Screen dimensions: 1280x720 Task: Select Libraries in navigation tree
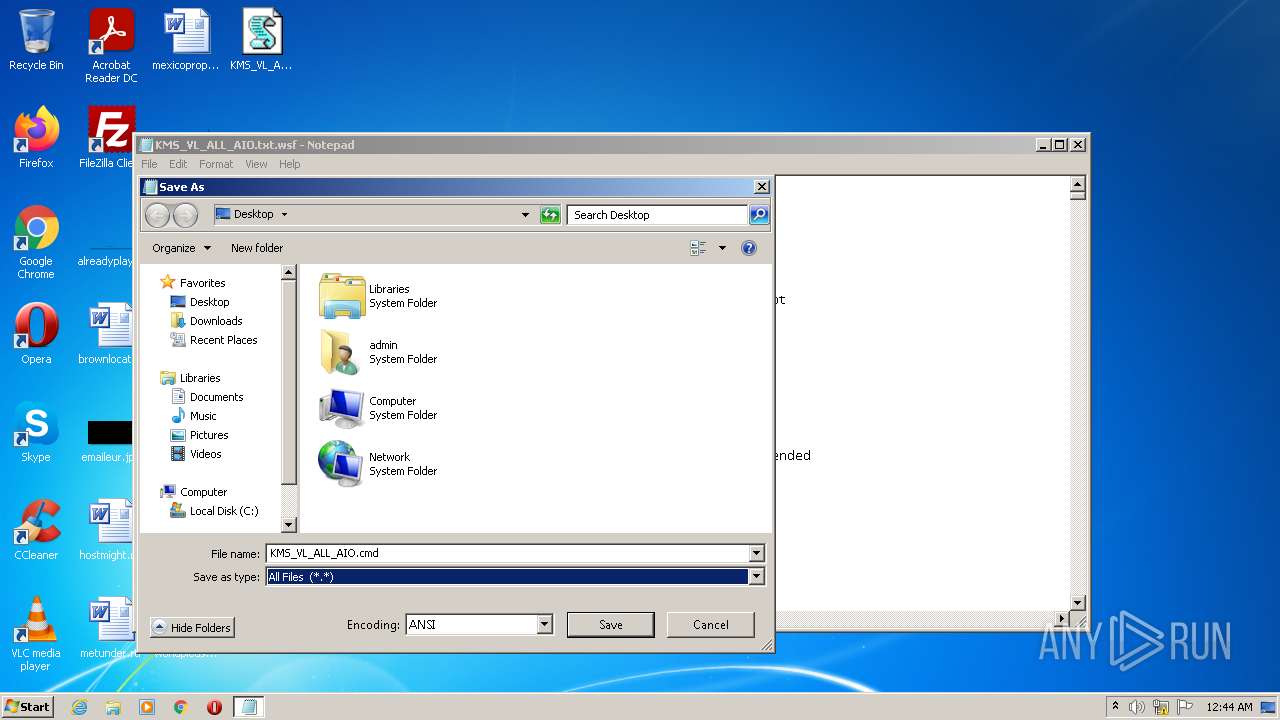tap(190, 378)
